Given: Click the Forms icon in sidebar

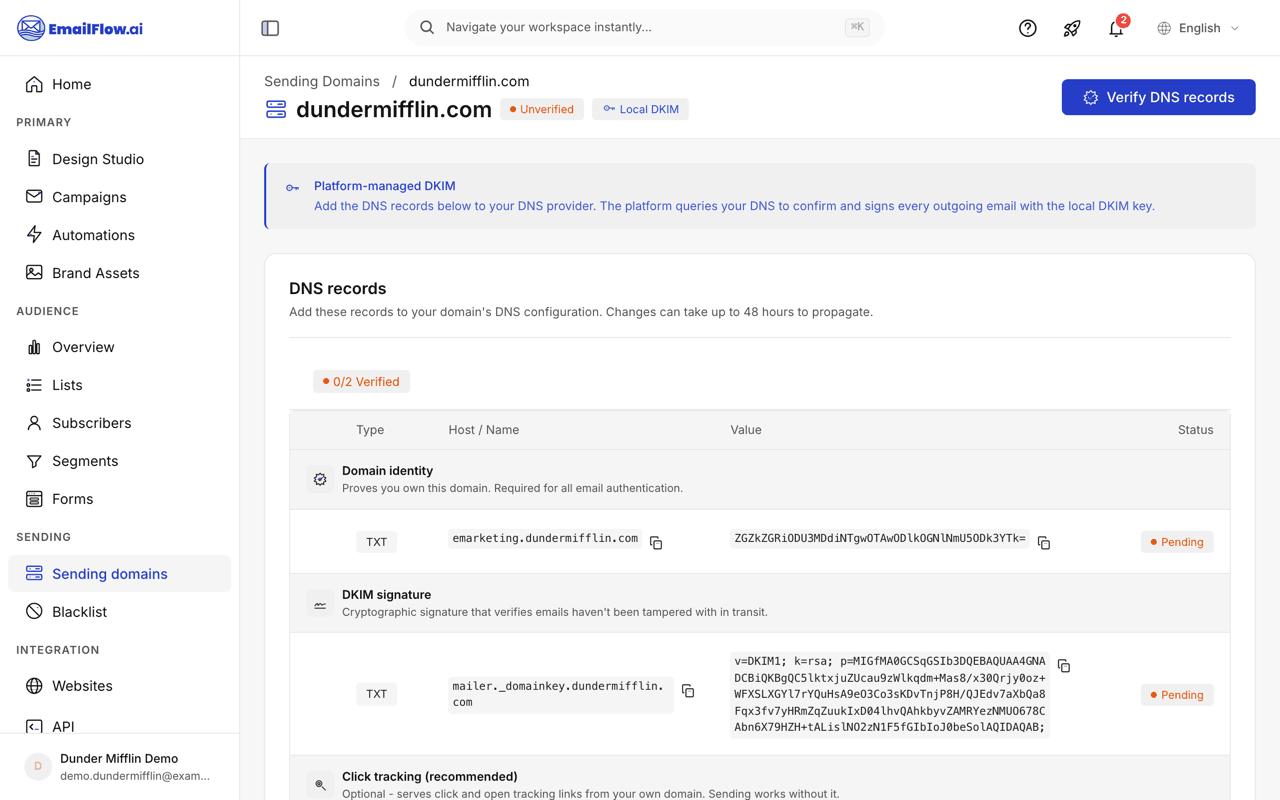Looking at the screenshot, I should click(x=34, y=499).
